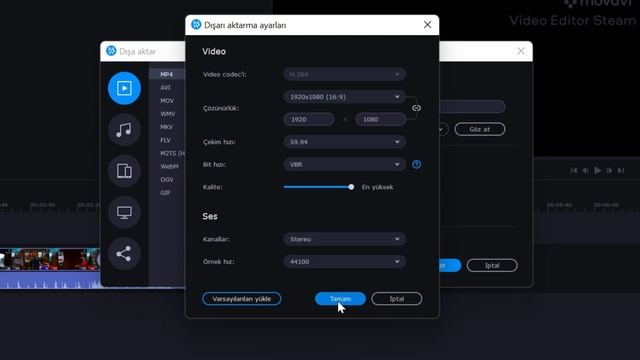Open the VBR bit rate dropdown
Screen dimensions: 640x360
point(344,164)
